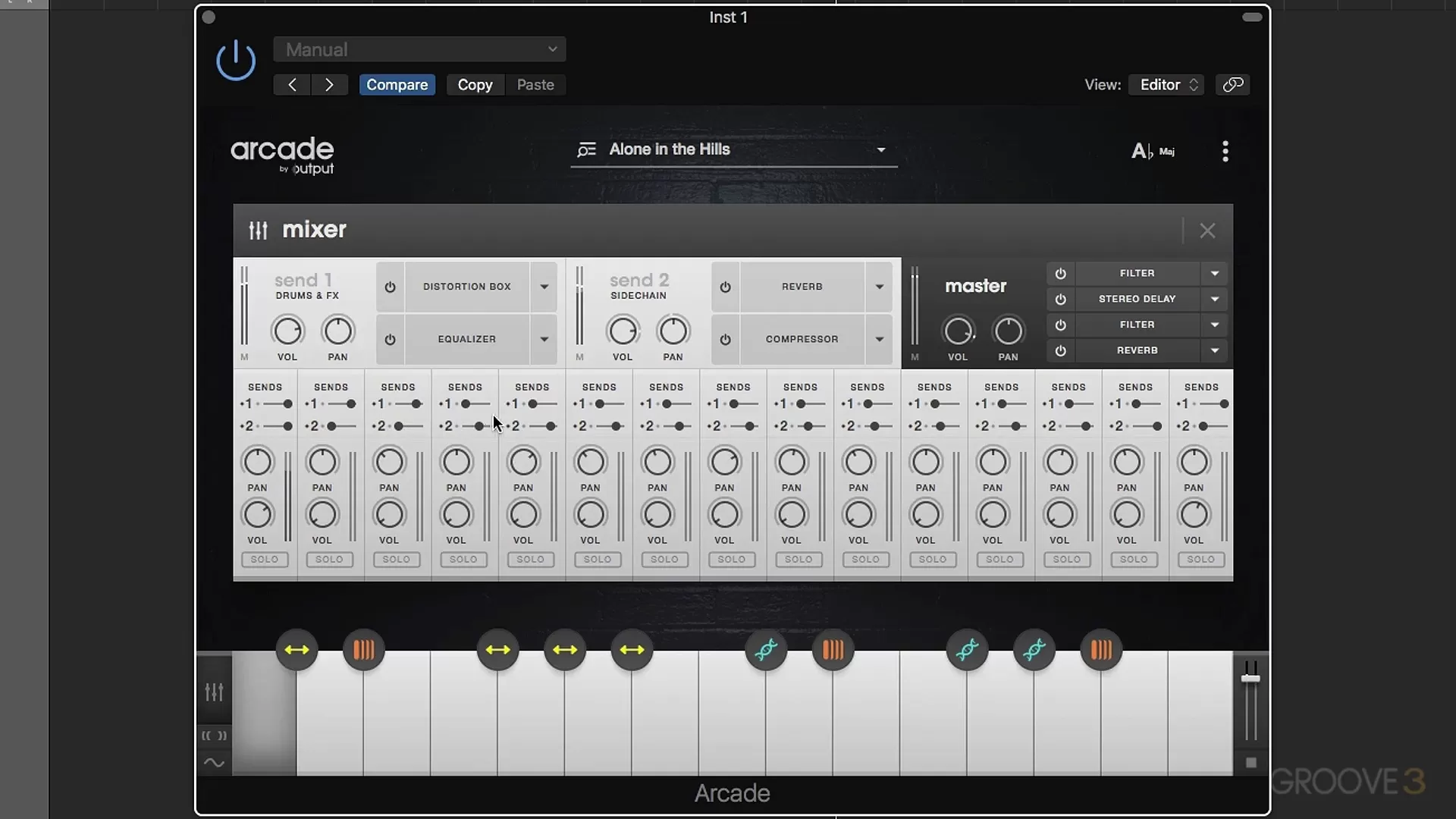Click the link chain icon near View
Screen dimensions: 1456x819
point(1233,85)
